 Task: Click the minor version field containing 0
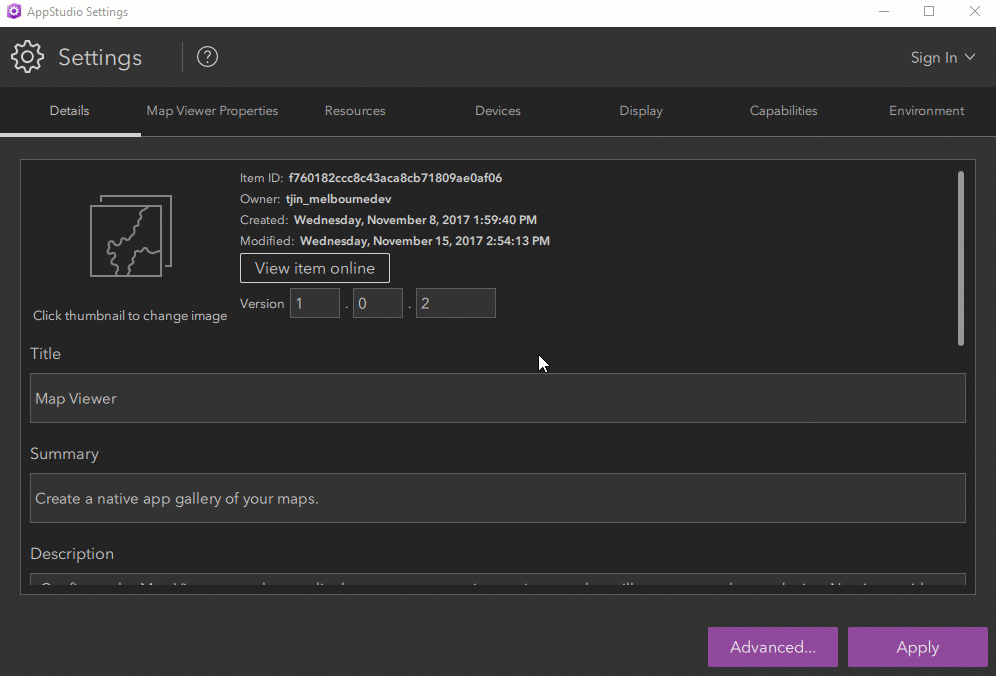(378, 303)
